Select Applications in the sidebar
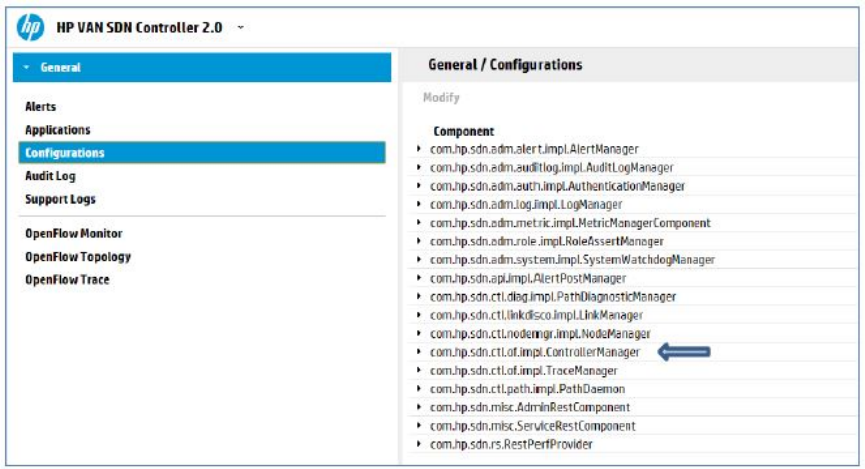The height and width of the screenshot is (469, 865). pos(58,130)
